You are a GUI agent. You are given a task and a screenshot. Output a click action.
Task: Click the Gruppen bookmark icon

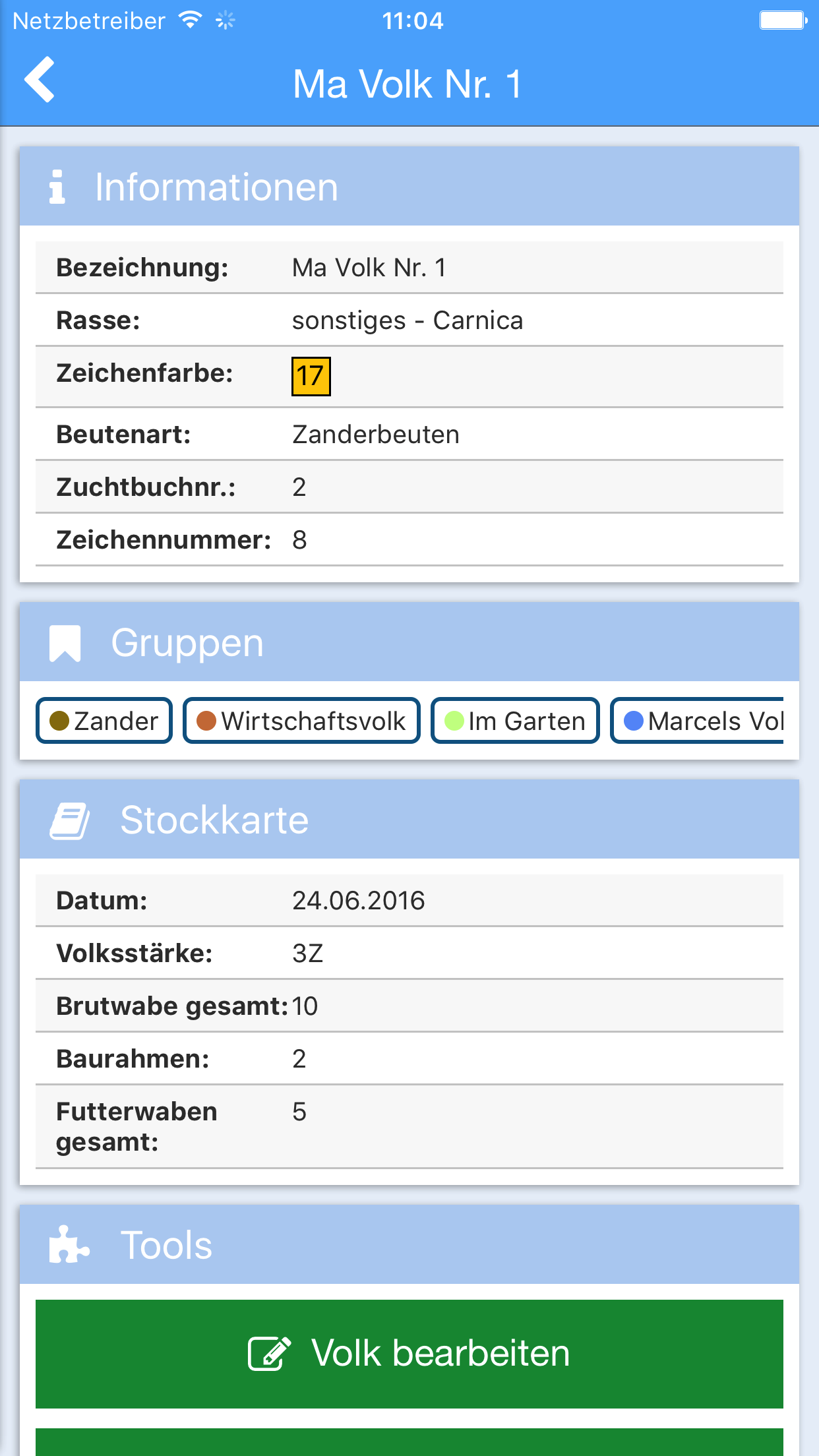65,643
